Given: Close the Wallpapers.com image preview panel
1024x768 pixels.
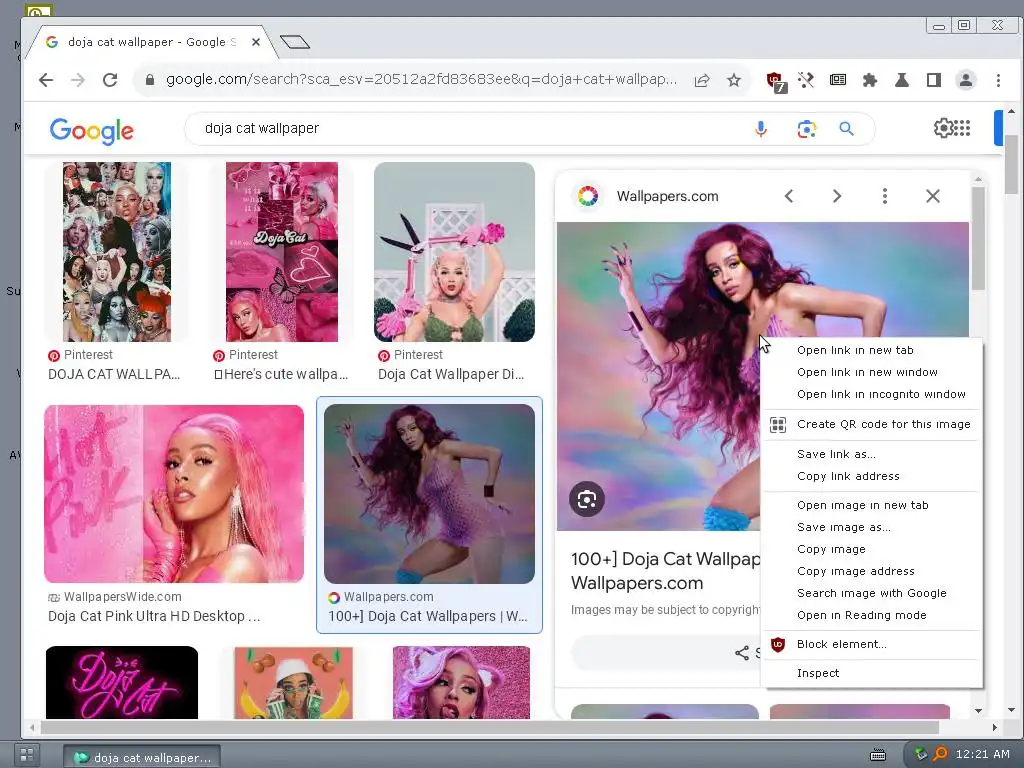Looking at the screenshot, I should click(x=933, y=196).
